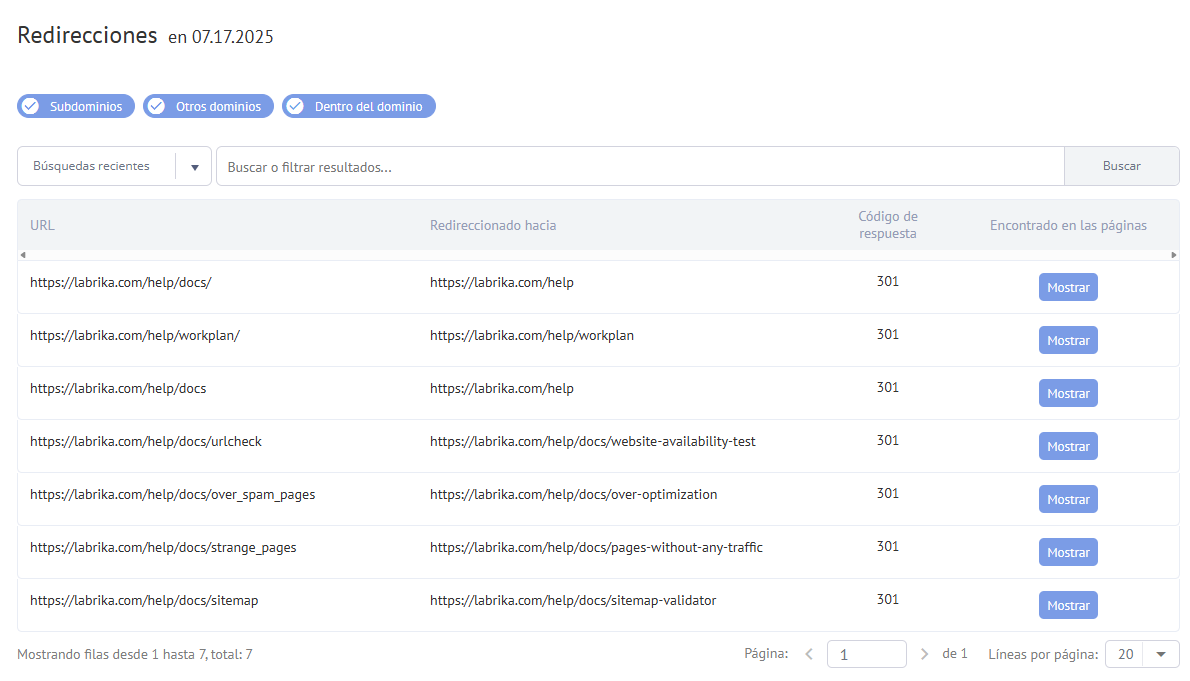Viewport: 1190px width, 681px height.
Task: Click URL https://labrika.com/help/docs/strange_pages
Action: pos(163,547)
